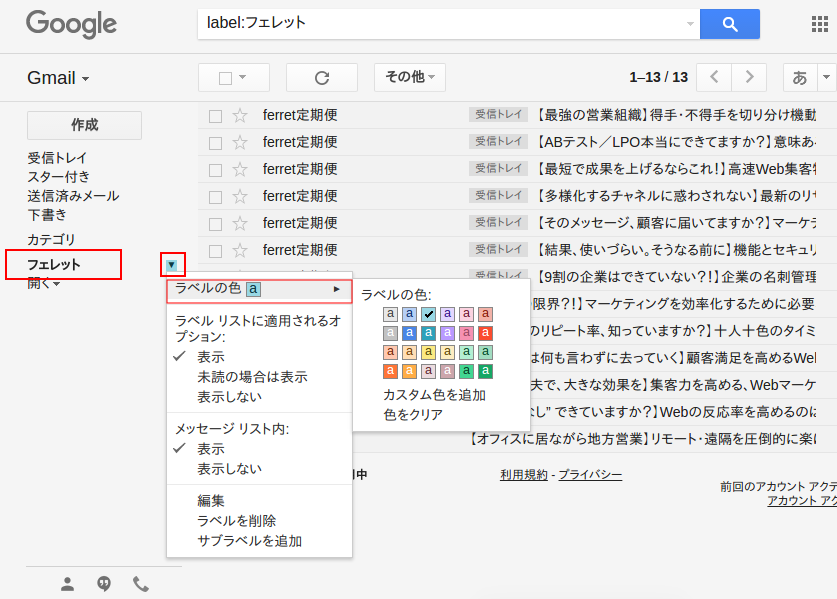The image size is (837, 599).
Task: Click the 作成 compose button
Action: tap(84, 125)
